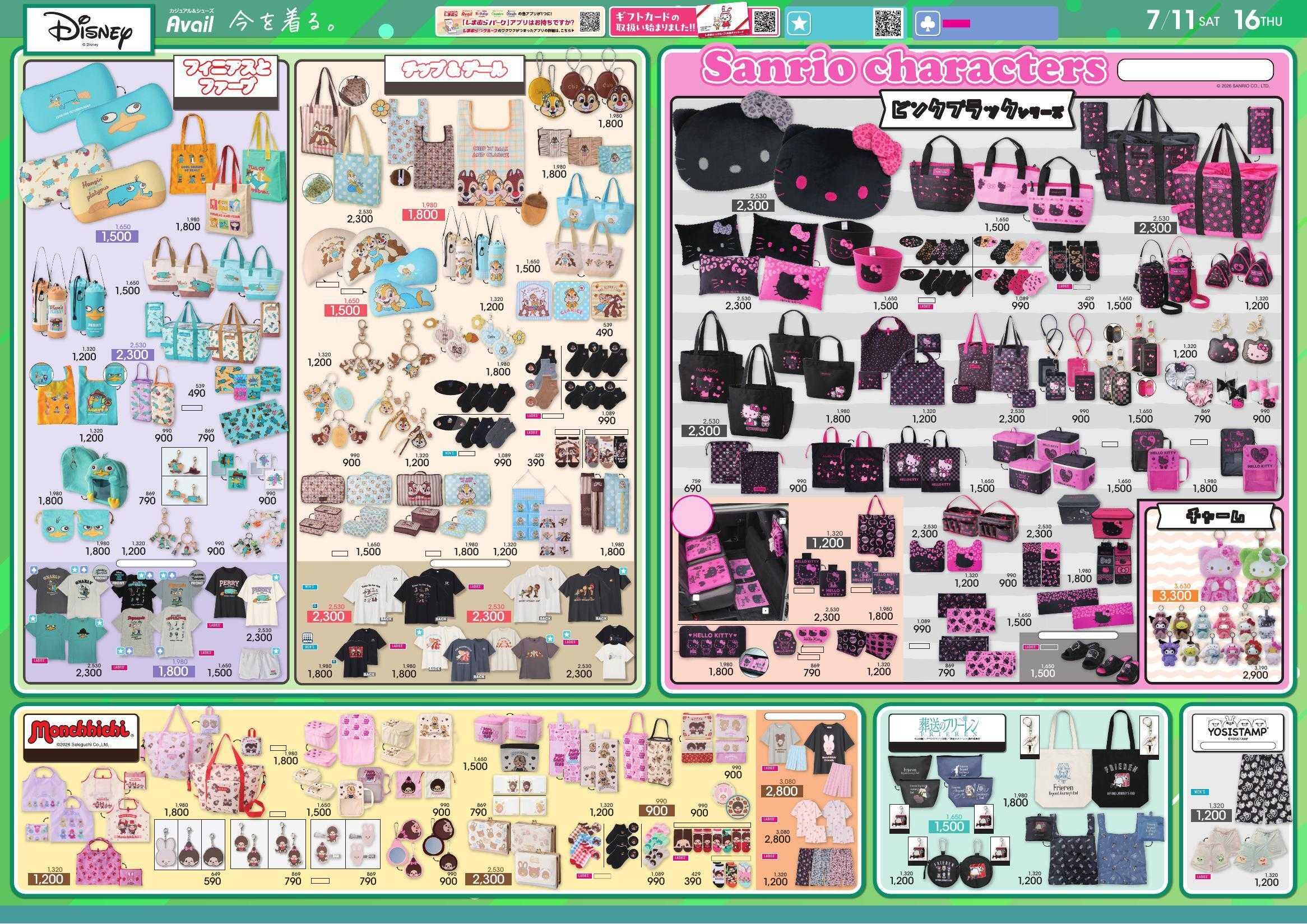Click the 590 price under Monchhichi keychains
This screenshot has width=1307, height=924.
coord(212,881)
